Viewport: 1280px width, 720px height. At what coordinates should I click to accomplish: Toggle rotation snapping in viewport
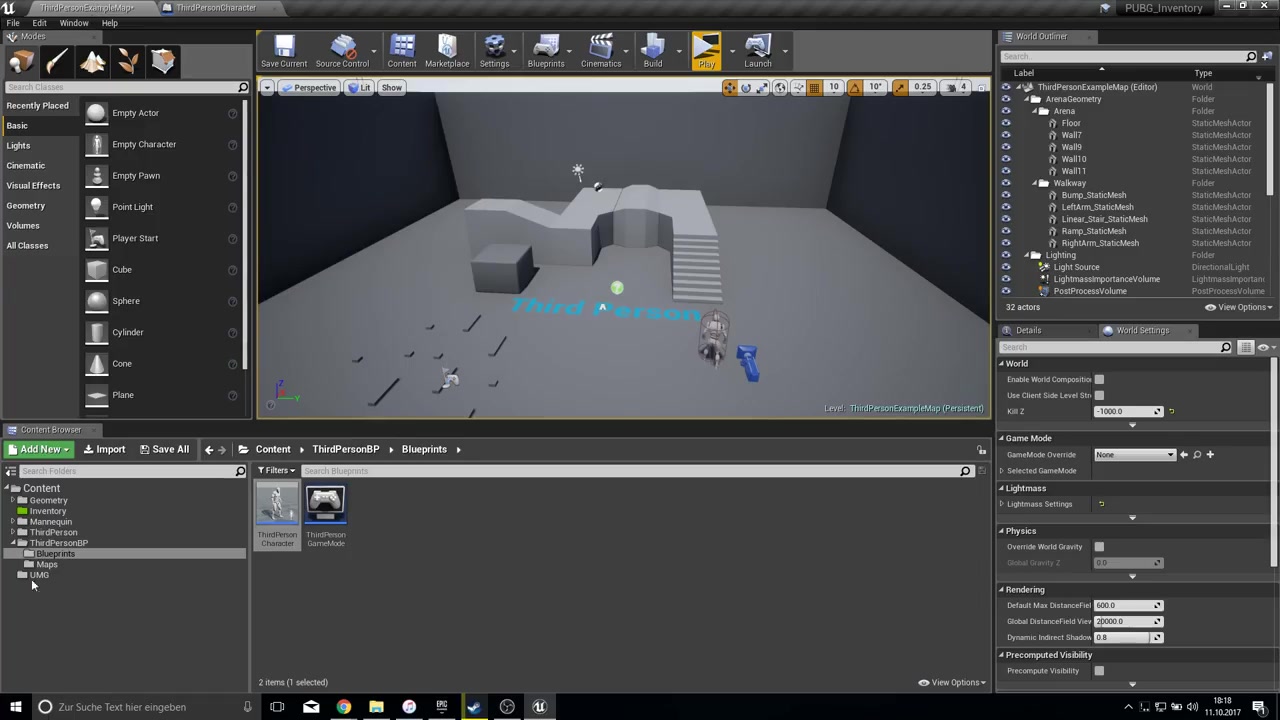[855, 88]
